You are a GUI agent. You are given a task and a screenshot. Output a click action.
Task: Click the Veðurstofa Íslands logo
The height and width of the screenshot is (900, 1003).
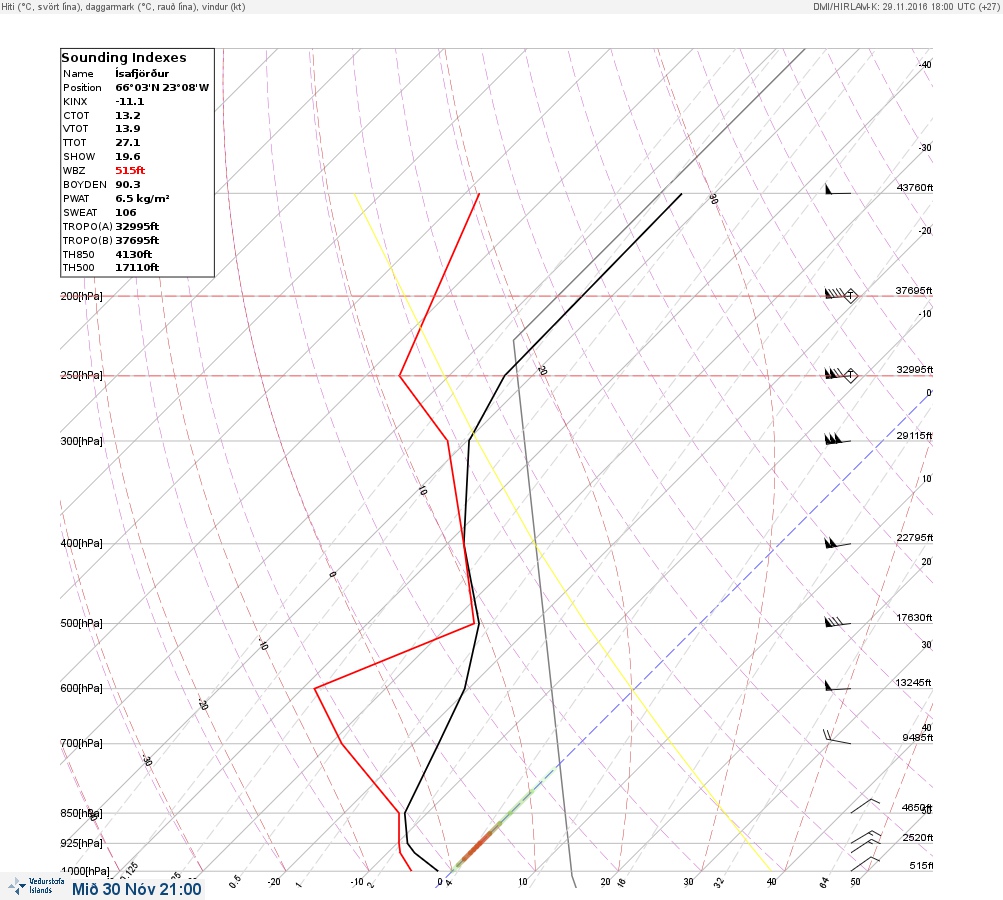(36, 886)
